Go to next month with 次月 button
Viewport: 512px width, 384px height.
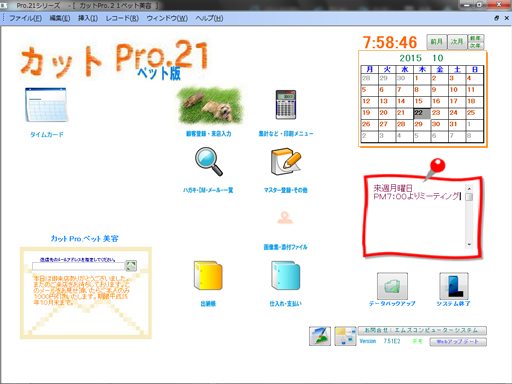pyautogui.click(x=457, y=42)
